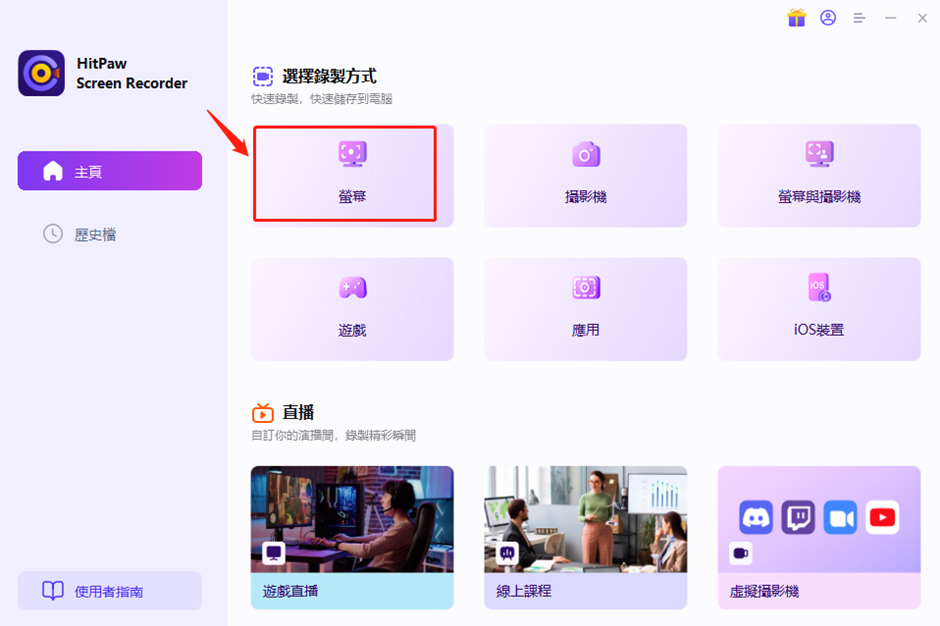
Task: Minimize the HitPaw window
Action: [890, 18]
